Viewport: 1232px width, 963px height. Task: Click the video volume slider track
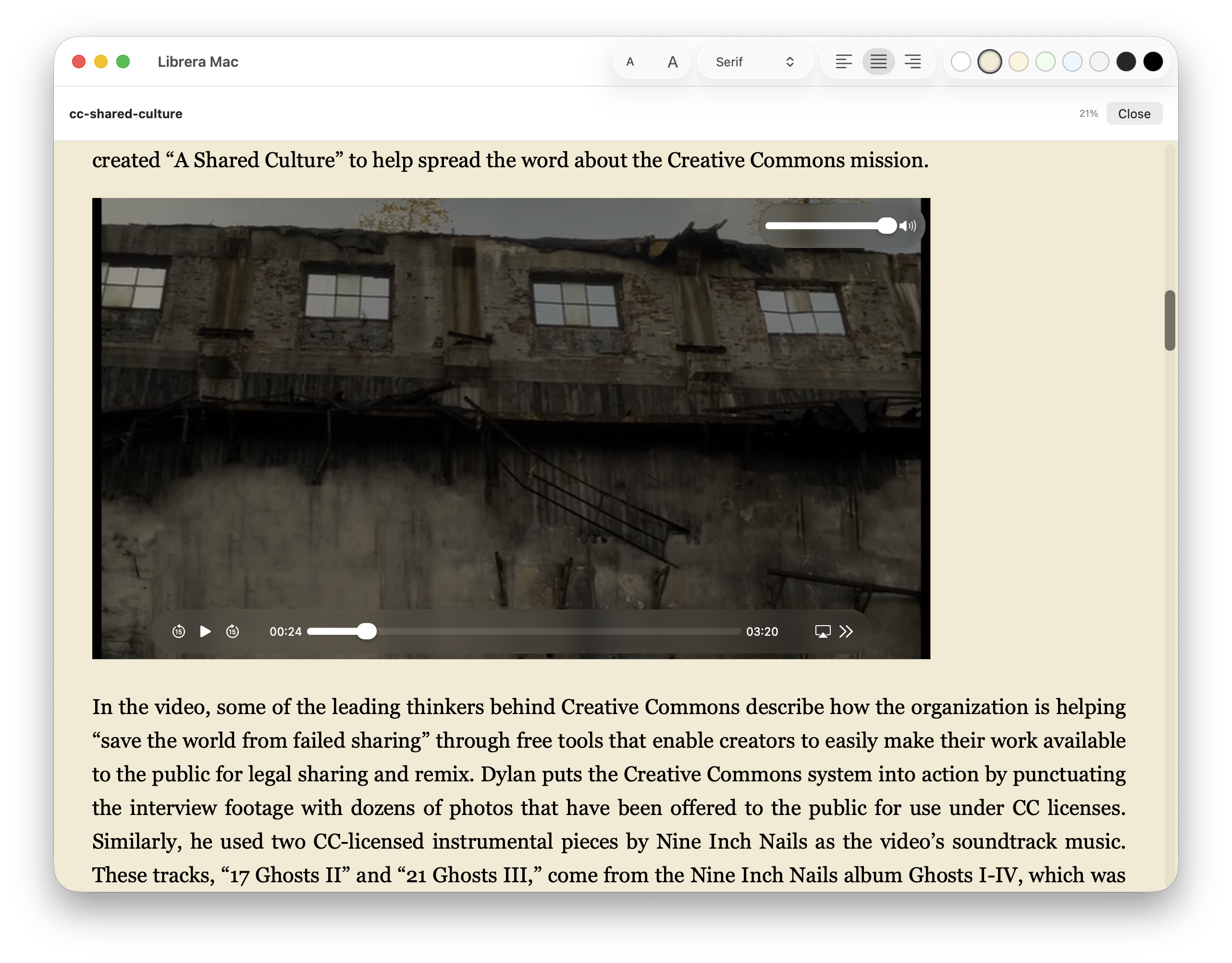coord(824,226)
